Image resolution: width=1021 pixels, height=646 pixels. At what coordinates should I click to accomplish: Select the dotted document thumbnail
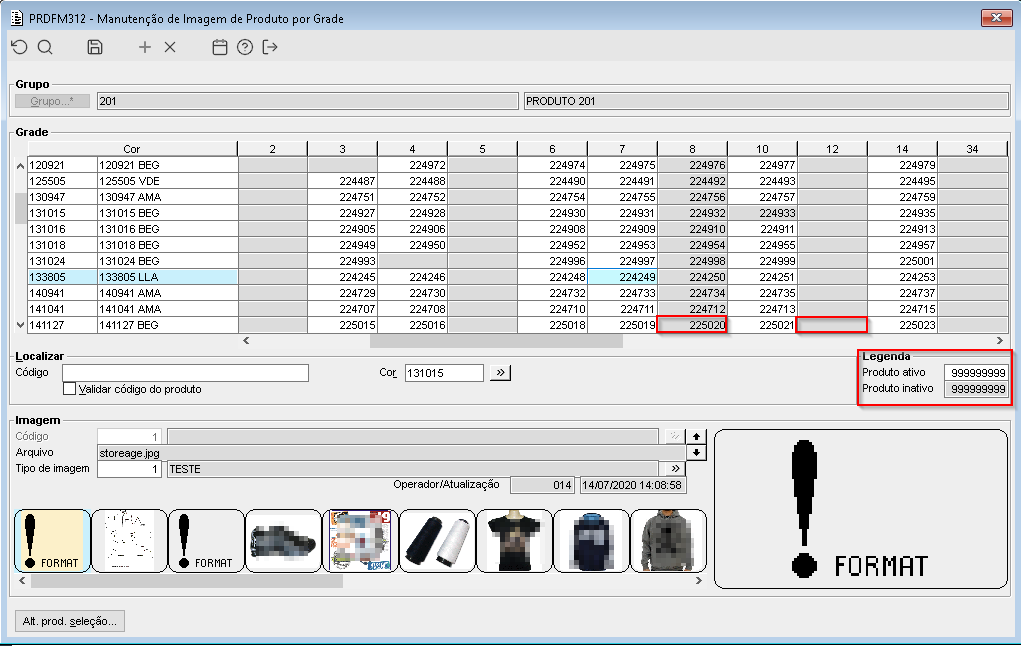click(130, 541)
